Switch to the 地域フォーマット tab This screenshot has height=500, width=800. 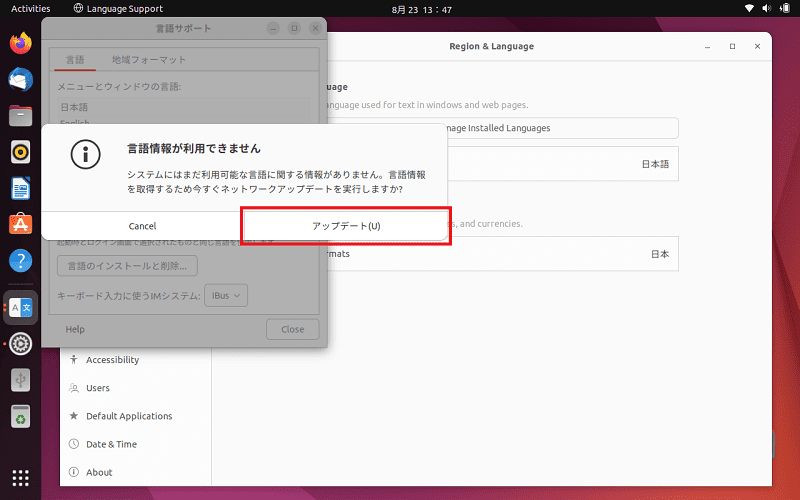[148, 60]
